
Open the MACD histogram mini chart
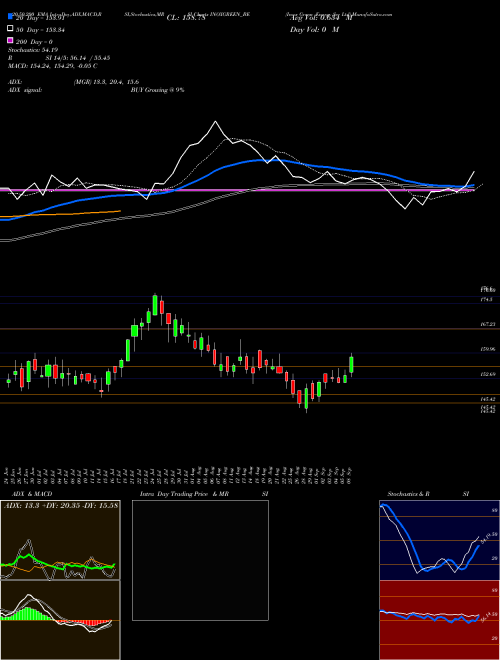[60, 620]
